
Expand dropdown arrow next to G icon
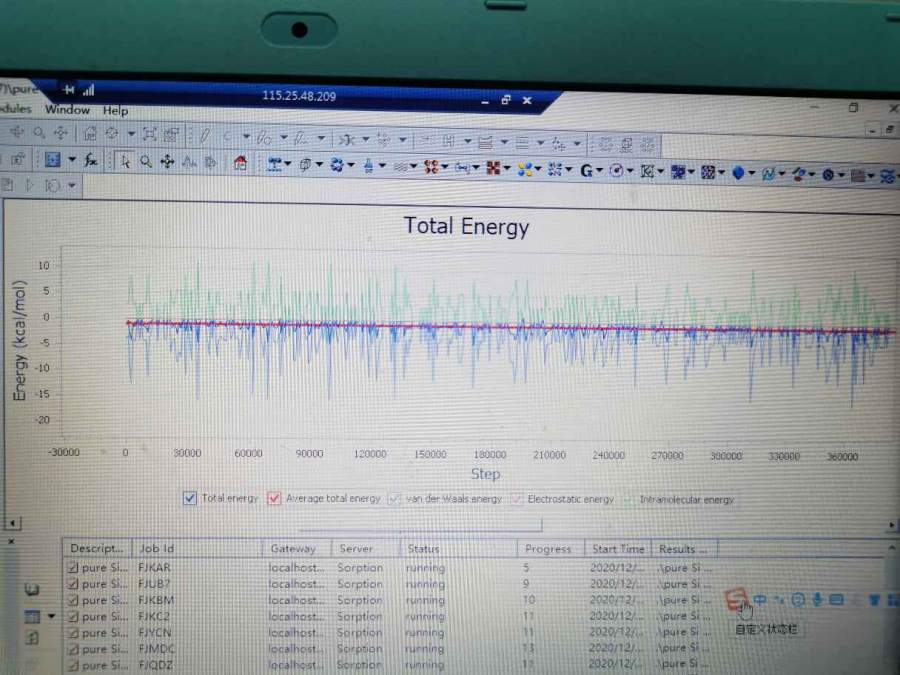point(600,171)
